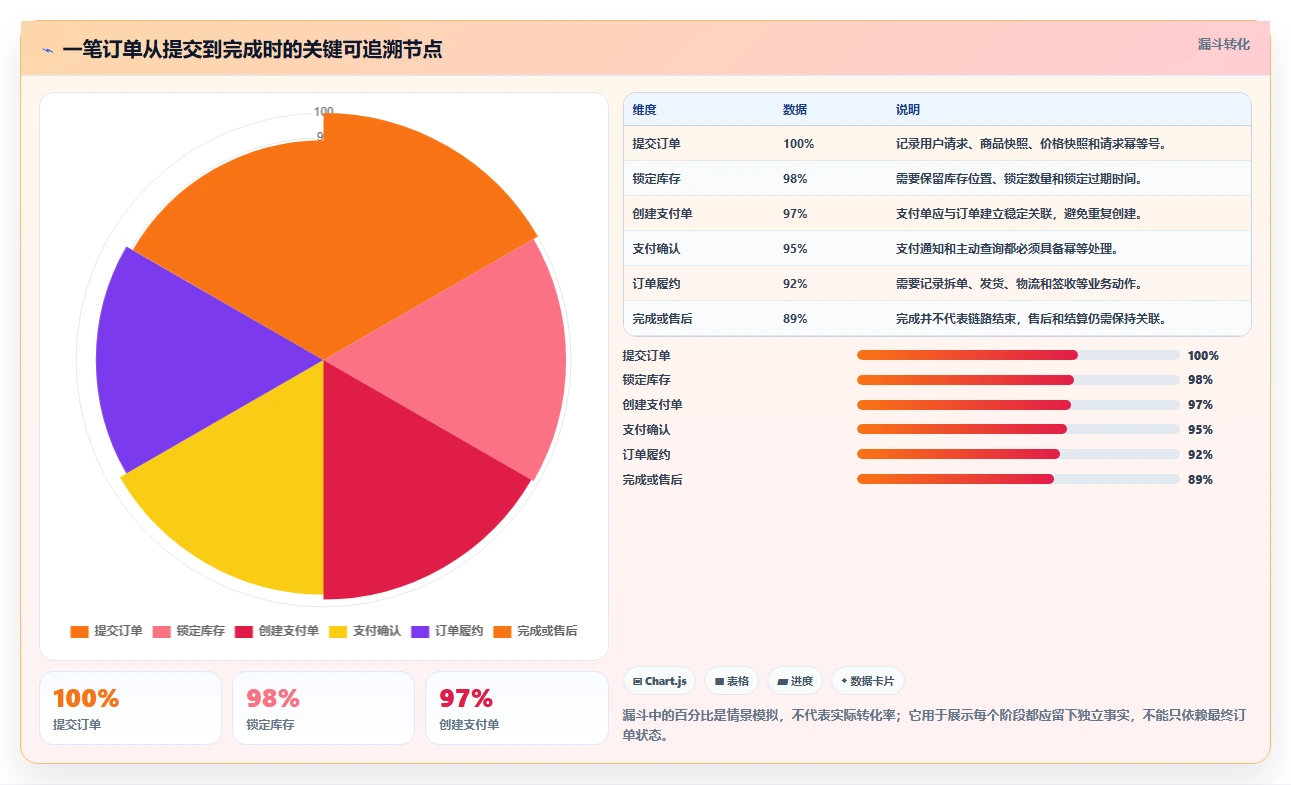Toggle 支付确认 yellow legend box
Screen dimensions: 1291x785
[x=338, y=632]
